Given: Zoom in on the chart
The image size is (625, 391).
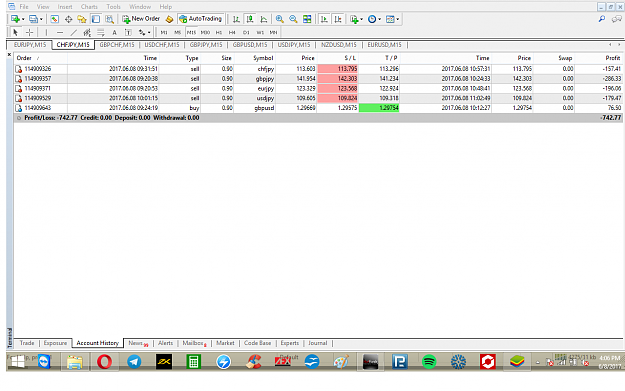Looking at the screenshot, I should pos(279,19).
